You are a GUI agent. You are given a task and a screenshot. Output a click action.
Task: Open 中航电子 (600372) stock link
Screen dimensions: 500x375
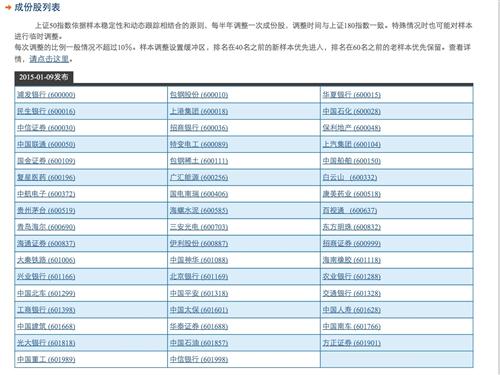click(x=46, y=194)
